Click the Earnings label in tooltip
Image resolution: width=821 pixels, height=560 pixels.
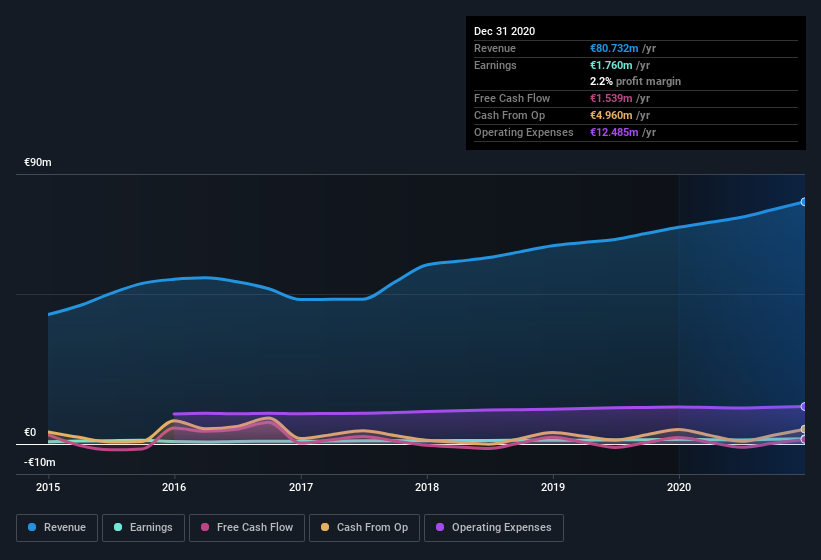495,65
